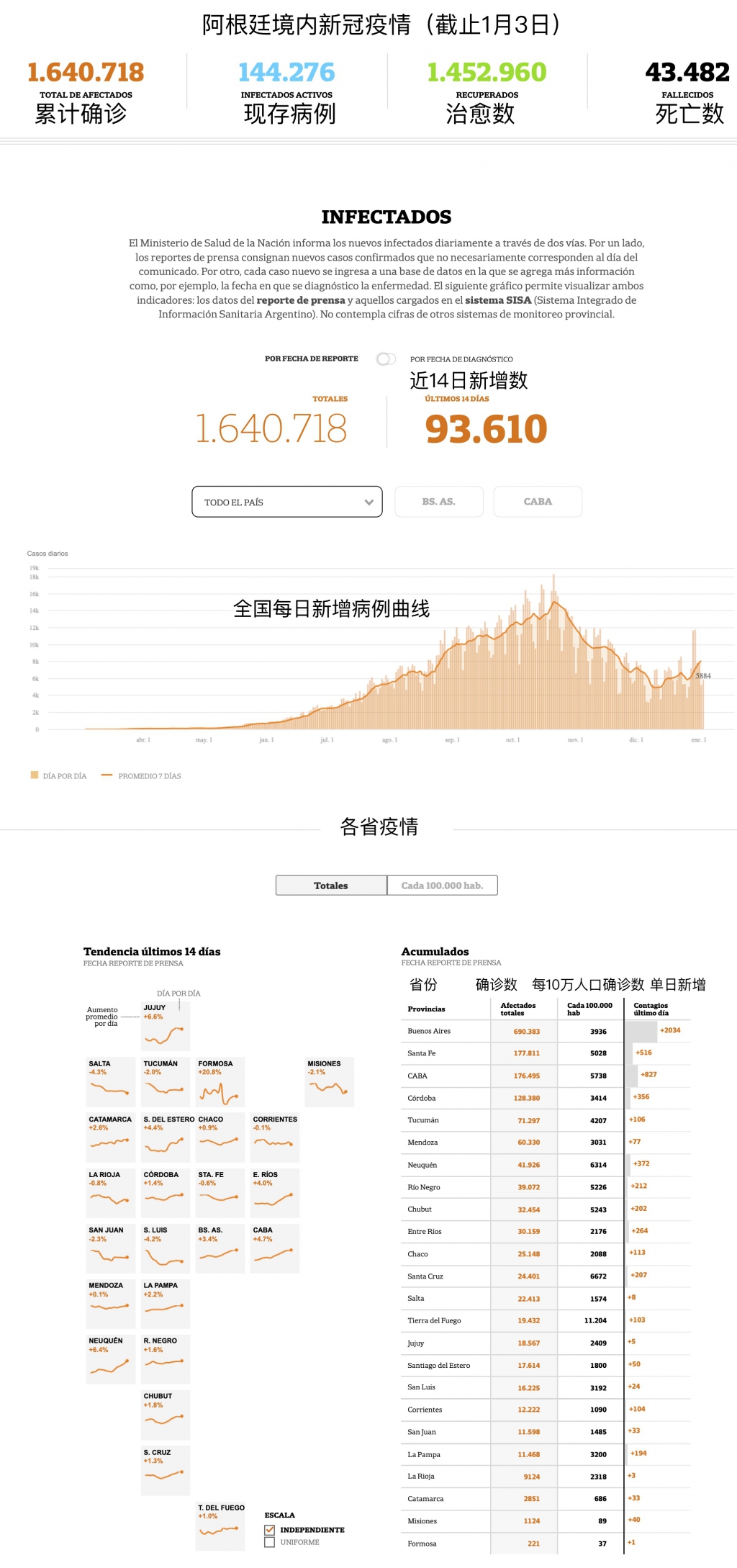Check the INDEPENDIENTE scale checkbox
The width and height of the screenshot is (737, 1568).
(x=270, y=1530)
